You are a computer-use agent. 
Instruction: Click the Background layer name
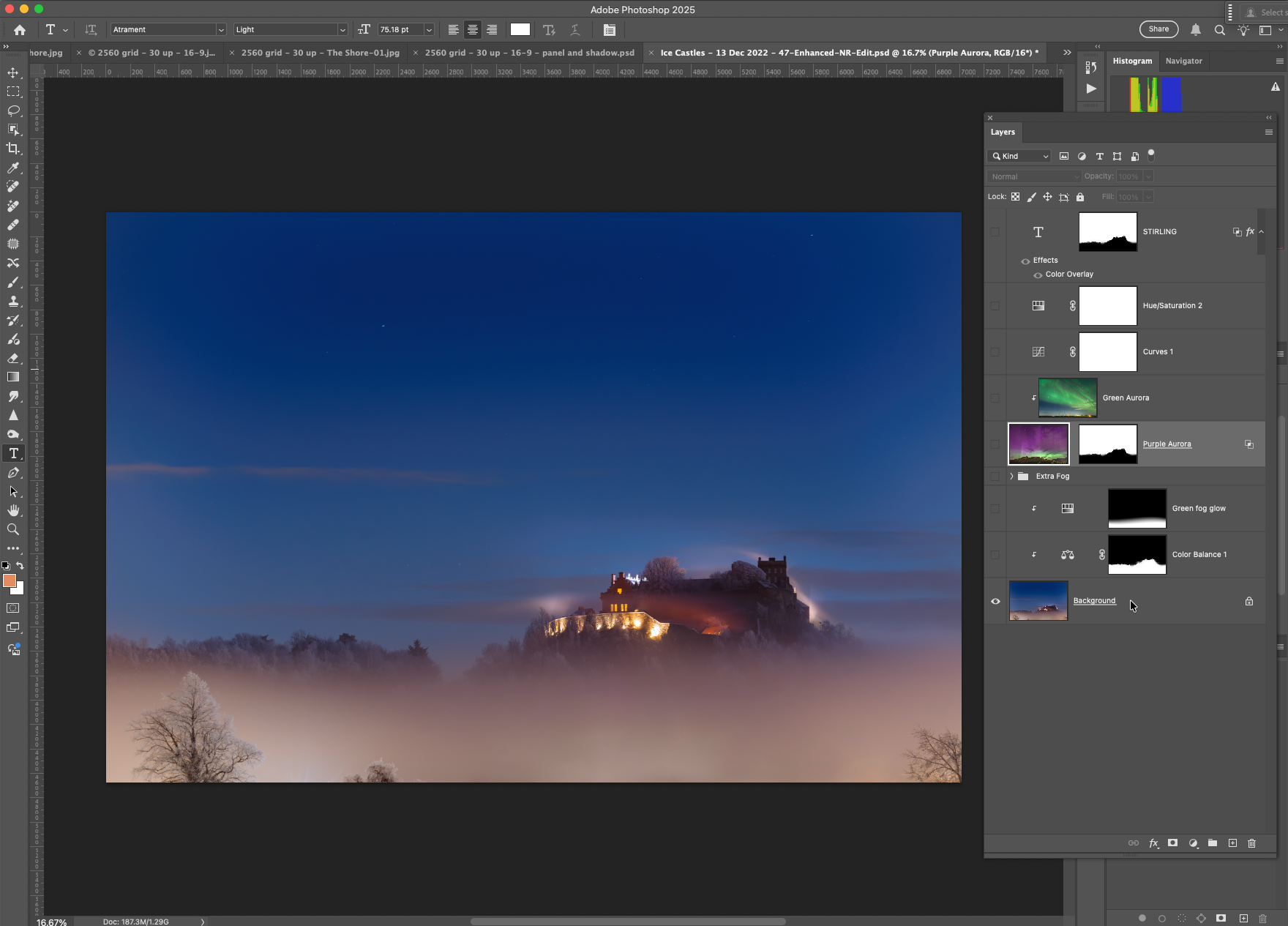pos(1094,601)
